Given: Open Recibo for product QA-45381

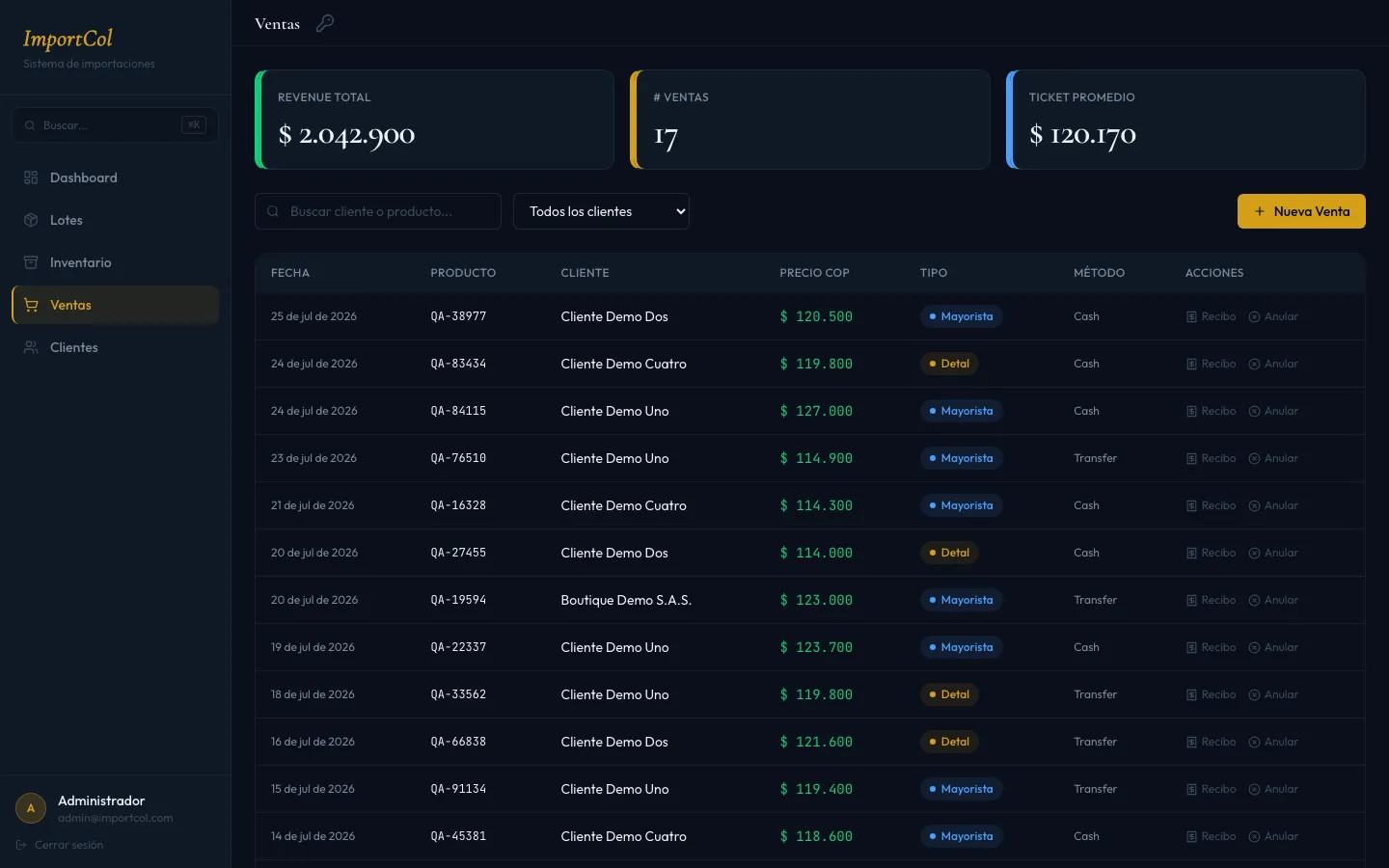Looking at the screenshot, I should (1211, 836).
